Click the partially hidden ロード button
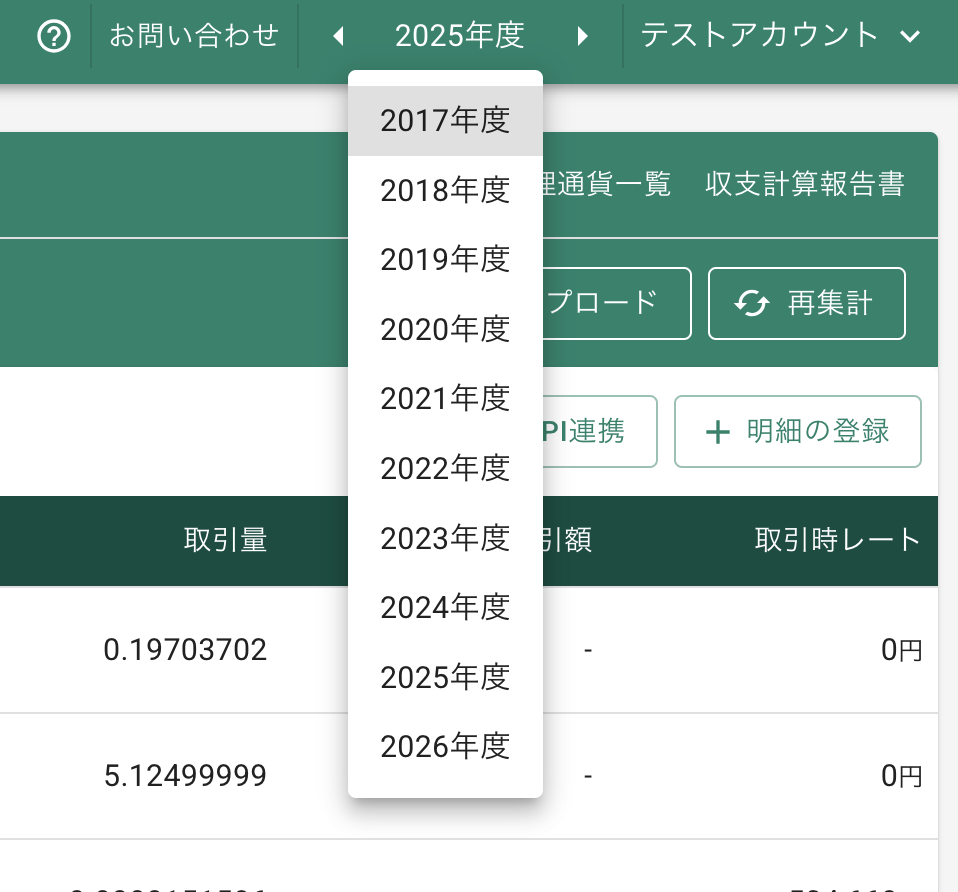958x892 pixels. pos(617,303)
